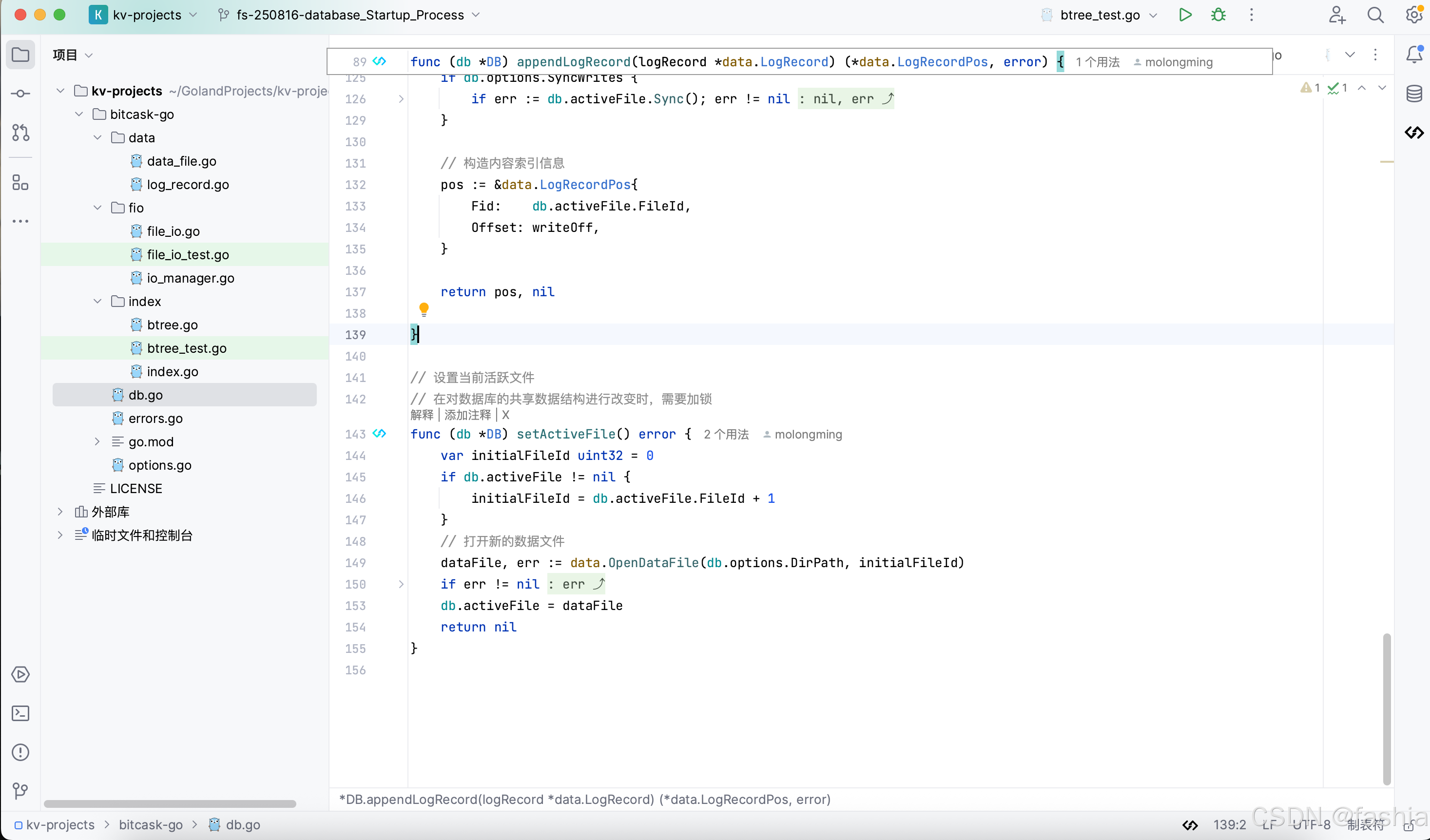Open the Commit tool window
This screenshot has height=840, width=1430.
(x=20, y=94)
